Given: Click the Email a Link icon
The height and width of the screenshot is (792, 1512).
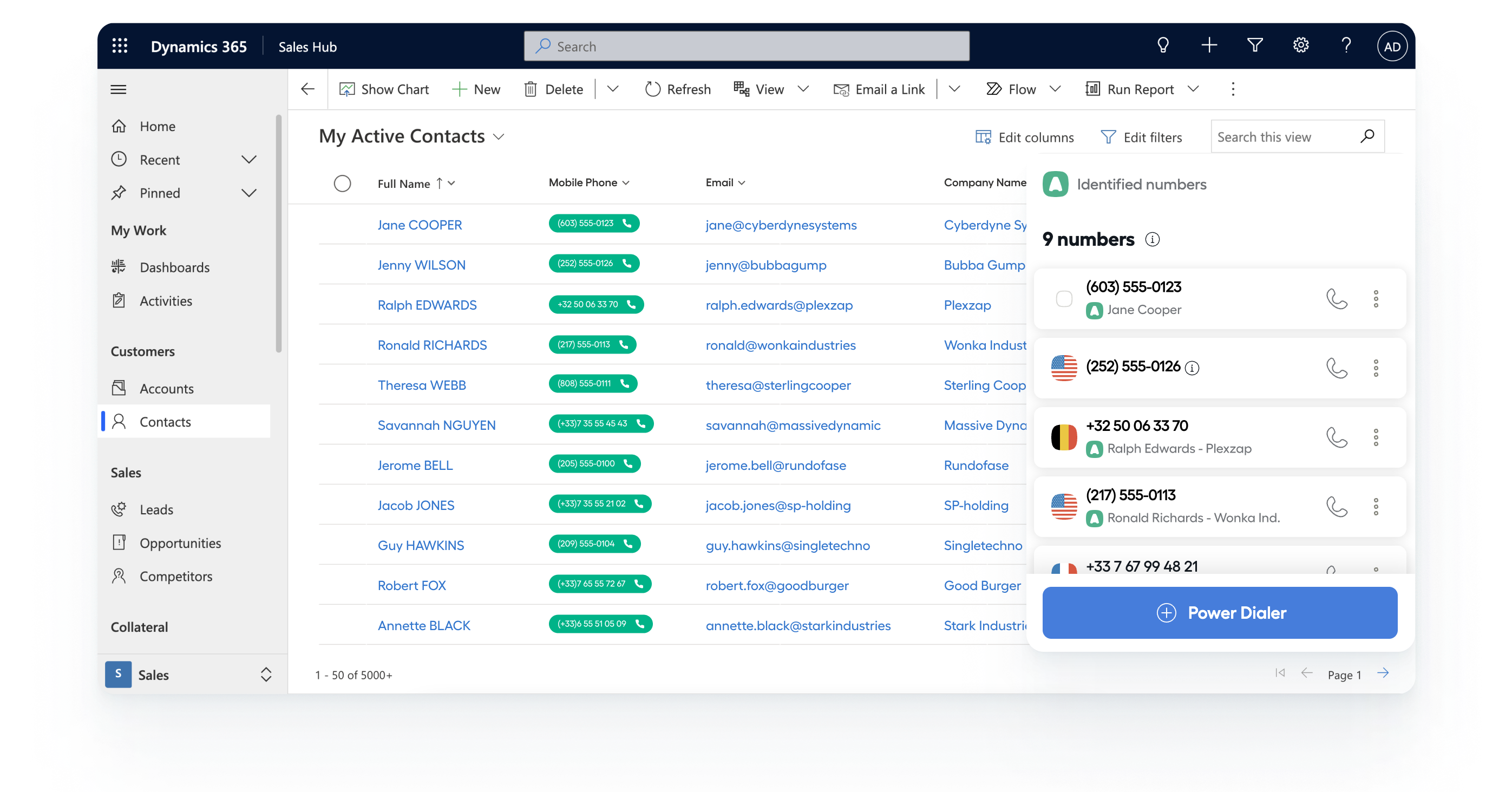Looking at the screenshot, I should point(841,89).
